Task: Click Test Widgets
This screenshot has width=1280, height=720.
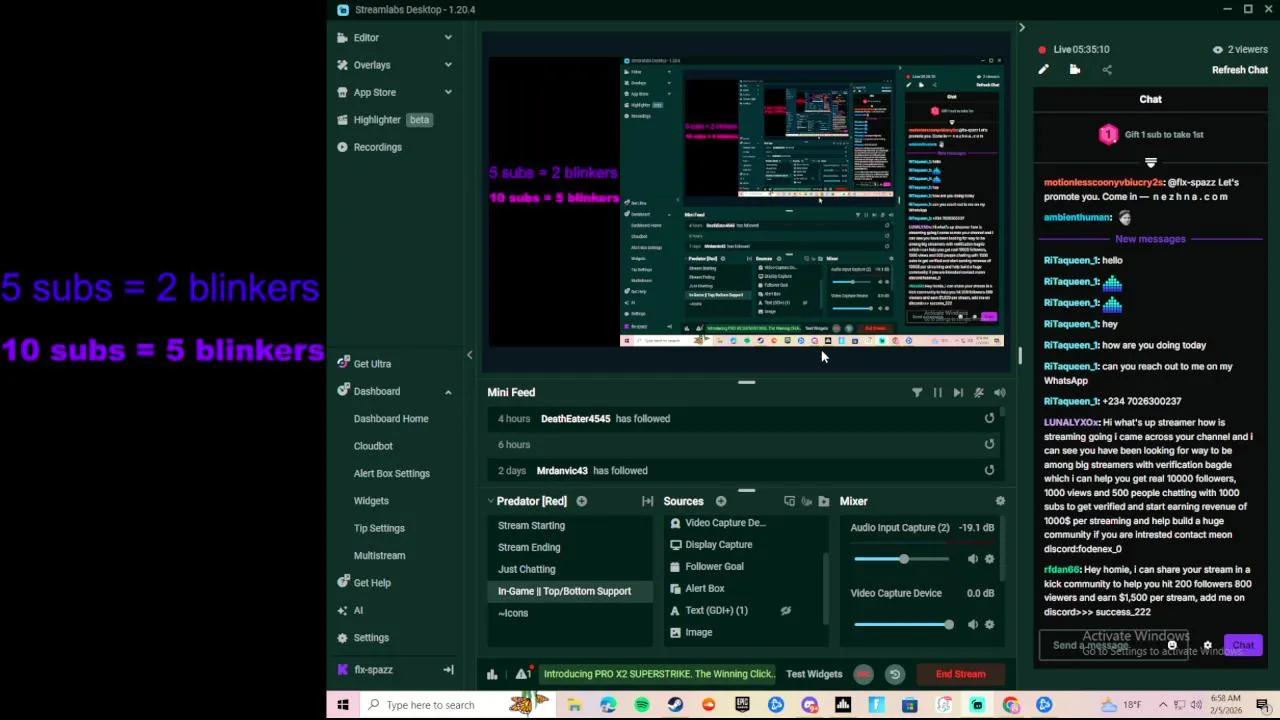Action: [x=814, y=674]
